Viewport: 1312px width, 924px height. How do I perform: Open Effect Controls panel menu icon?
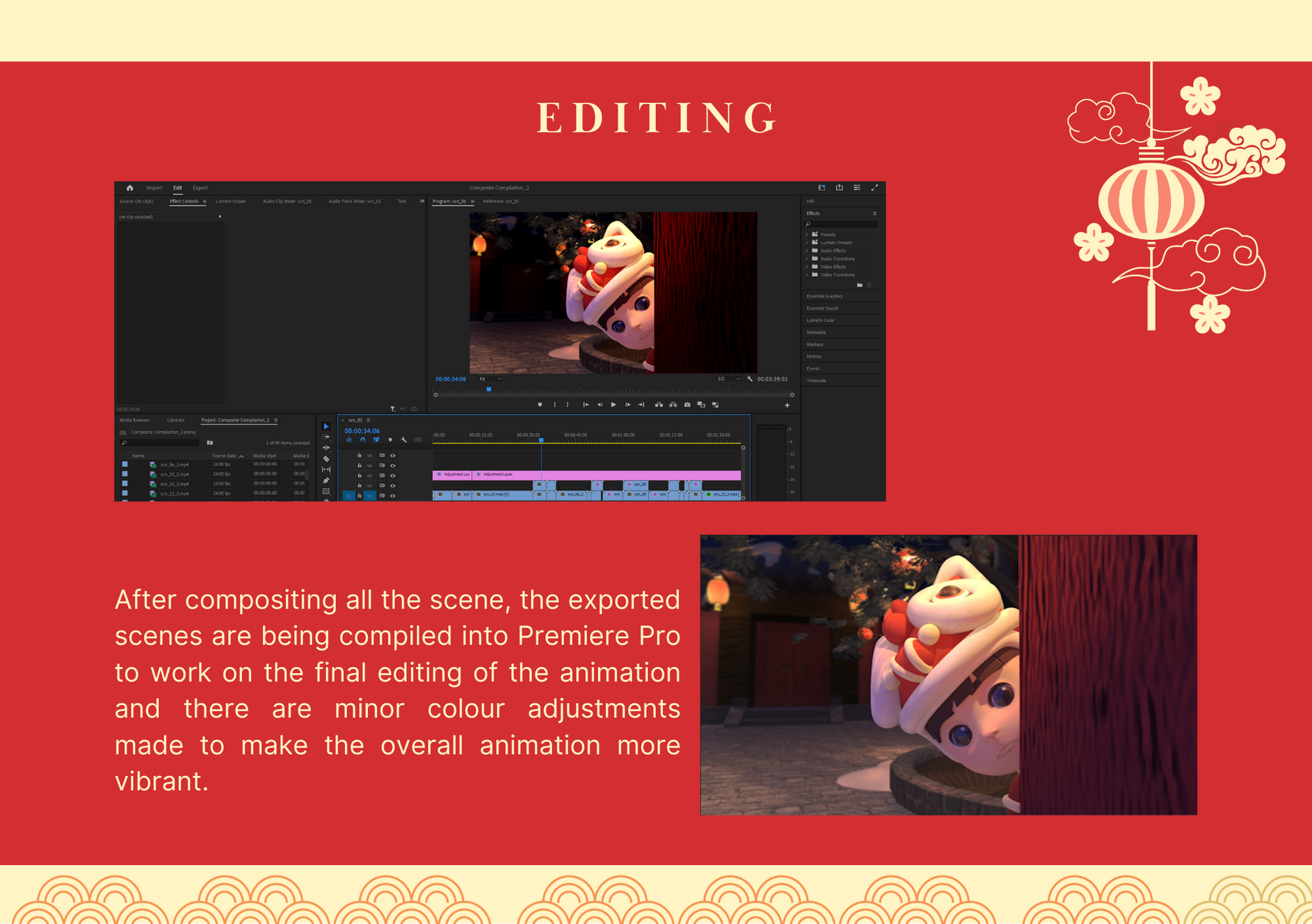tap(205, 201)
